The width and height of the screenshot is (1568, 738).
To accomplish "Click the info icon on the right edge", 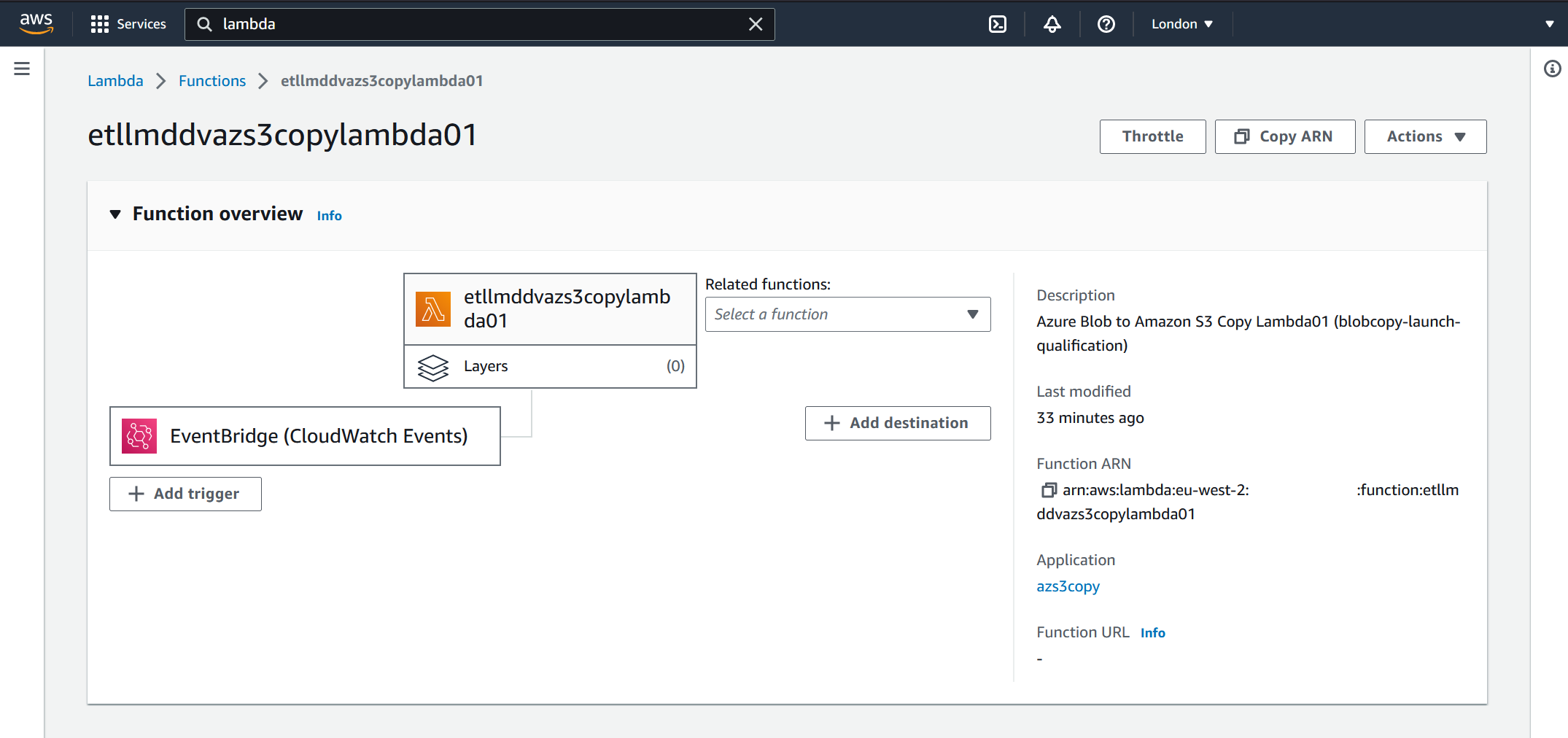I will point(1552,69).
